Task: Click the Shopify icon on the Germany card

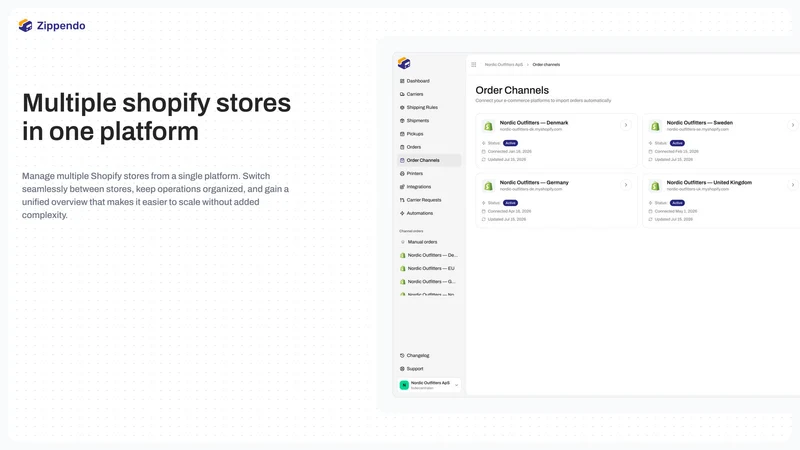Action: (488, 186)
